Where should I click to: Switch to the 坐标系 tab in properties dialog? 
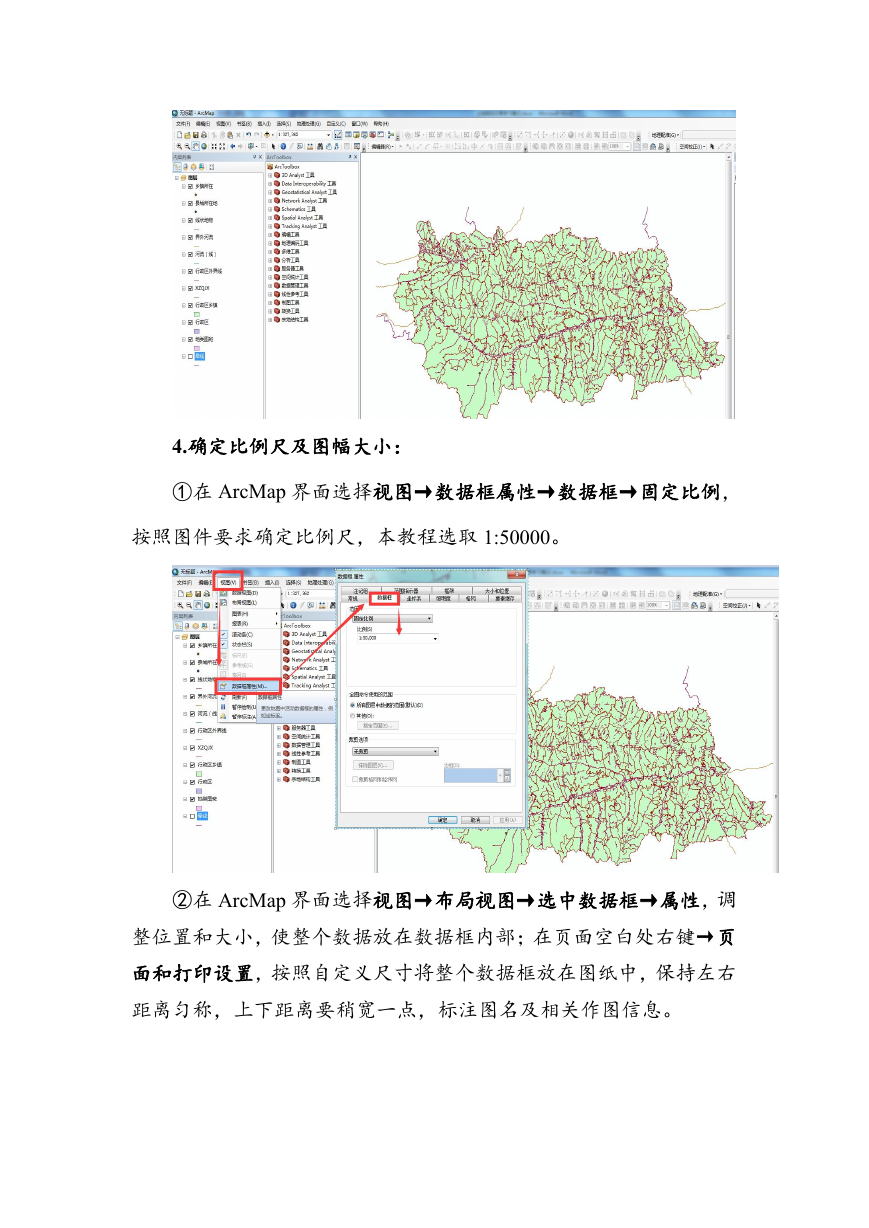[413, 598]
